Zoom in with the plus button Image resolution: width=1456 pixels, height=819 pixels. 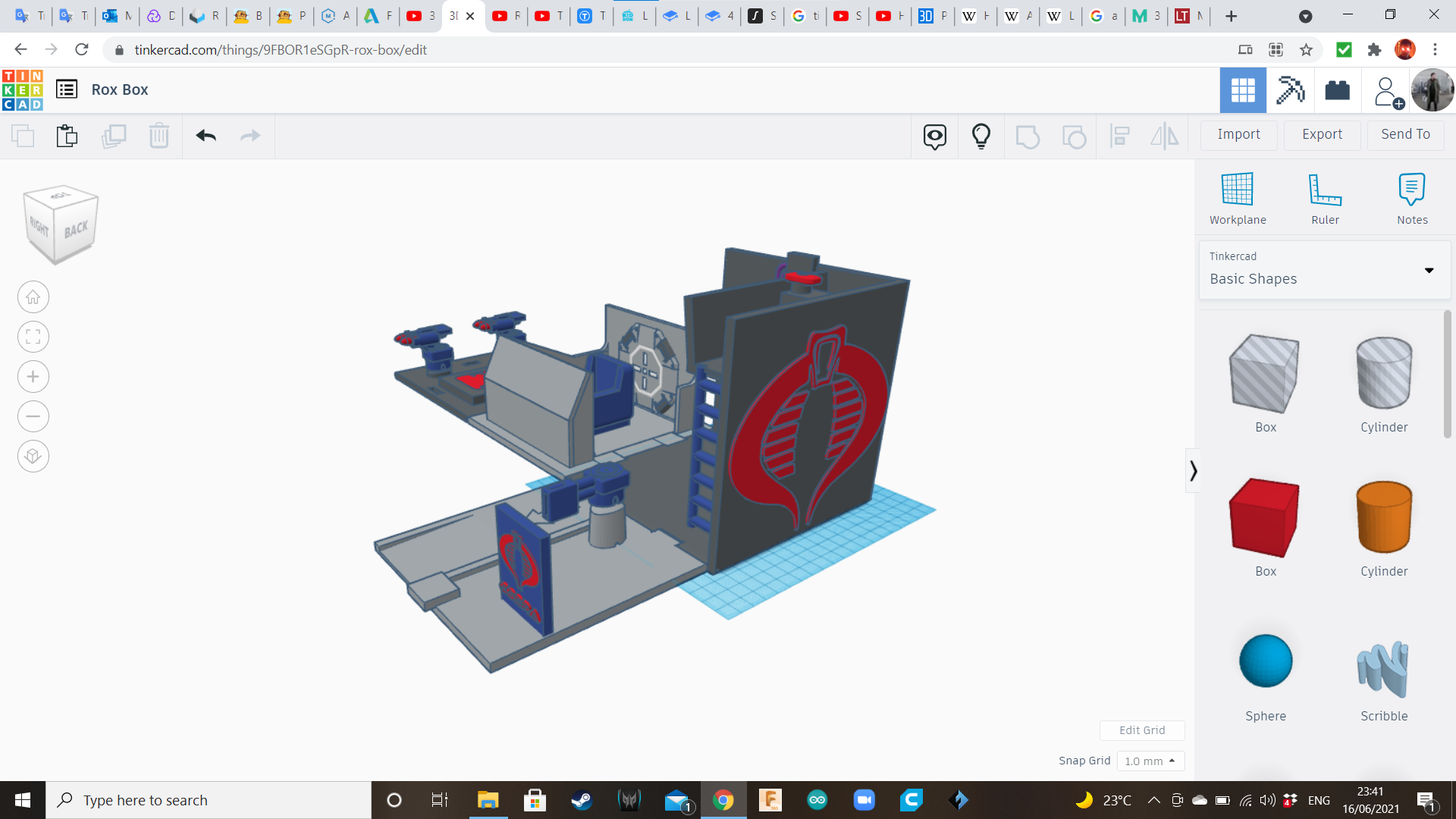pos(33,377)
